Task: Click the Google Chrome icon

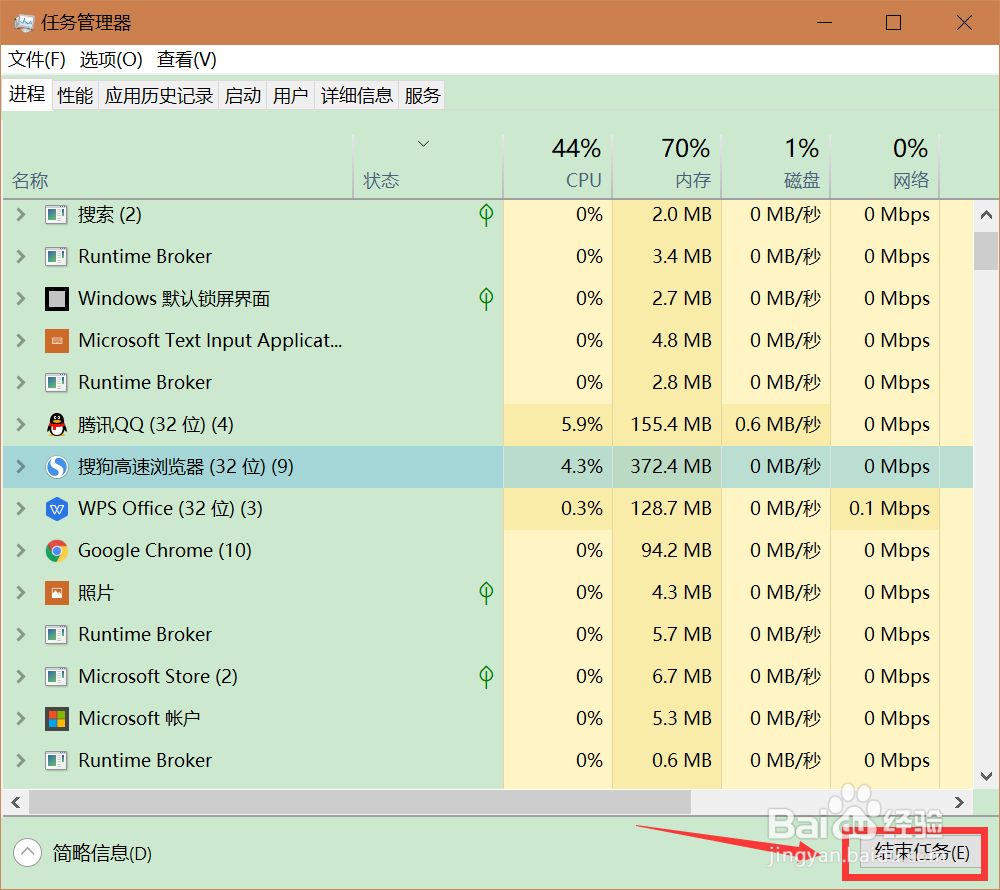Action: (57, 551)
